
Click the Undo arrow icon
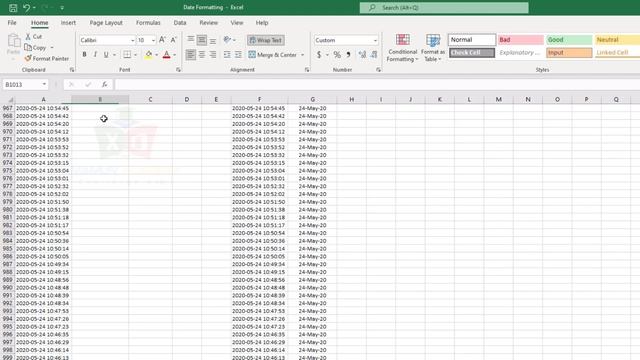point(27,7)
